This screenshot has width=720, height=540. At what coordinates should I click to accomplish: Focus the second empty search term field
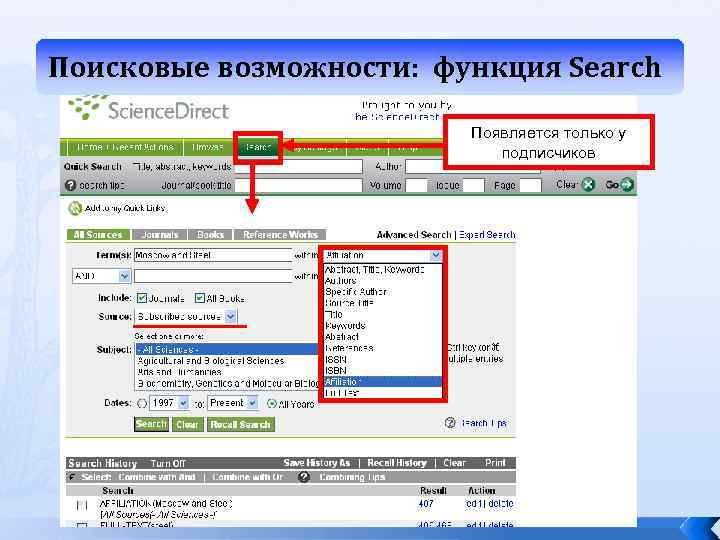click(x=213, y=276)
